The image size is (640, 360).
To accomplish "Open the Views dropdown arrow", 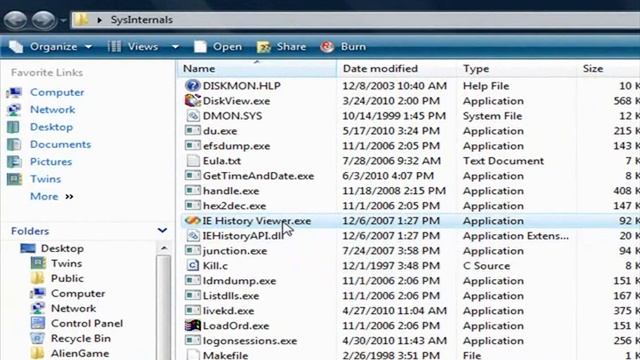I will coord(175,47).
